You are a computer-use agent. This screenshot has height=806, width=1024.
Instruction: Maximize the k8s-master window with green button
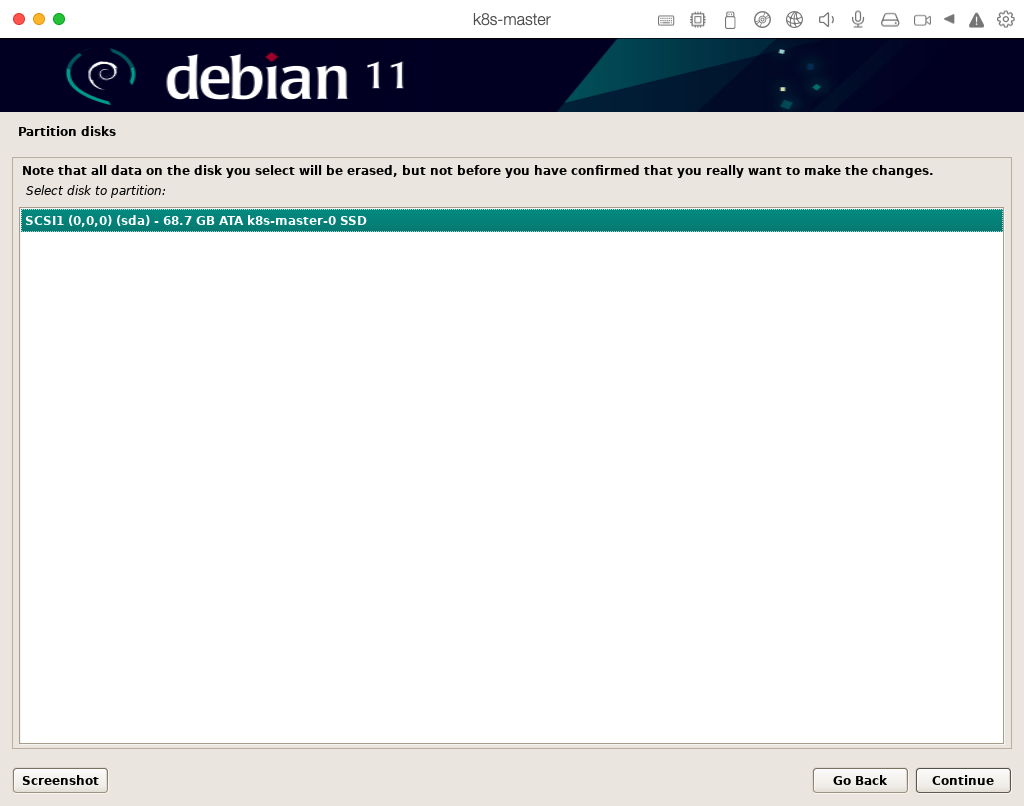59,19
